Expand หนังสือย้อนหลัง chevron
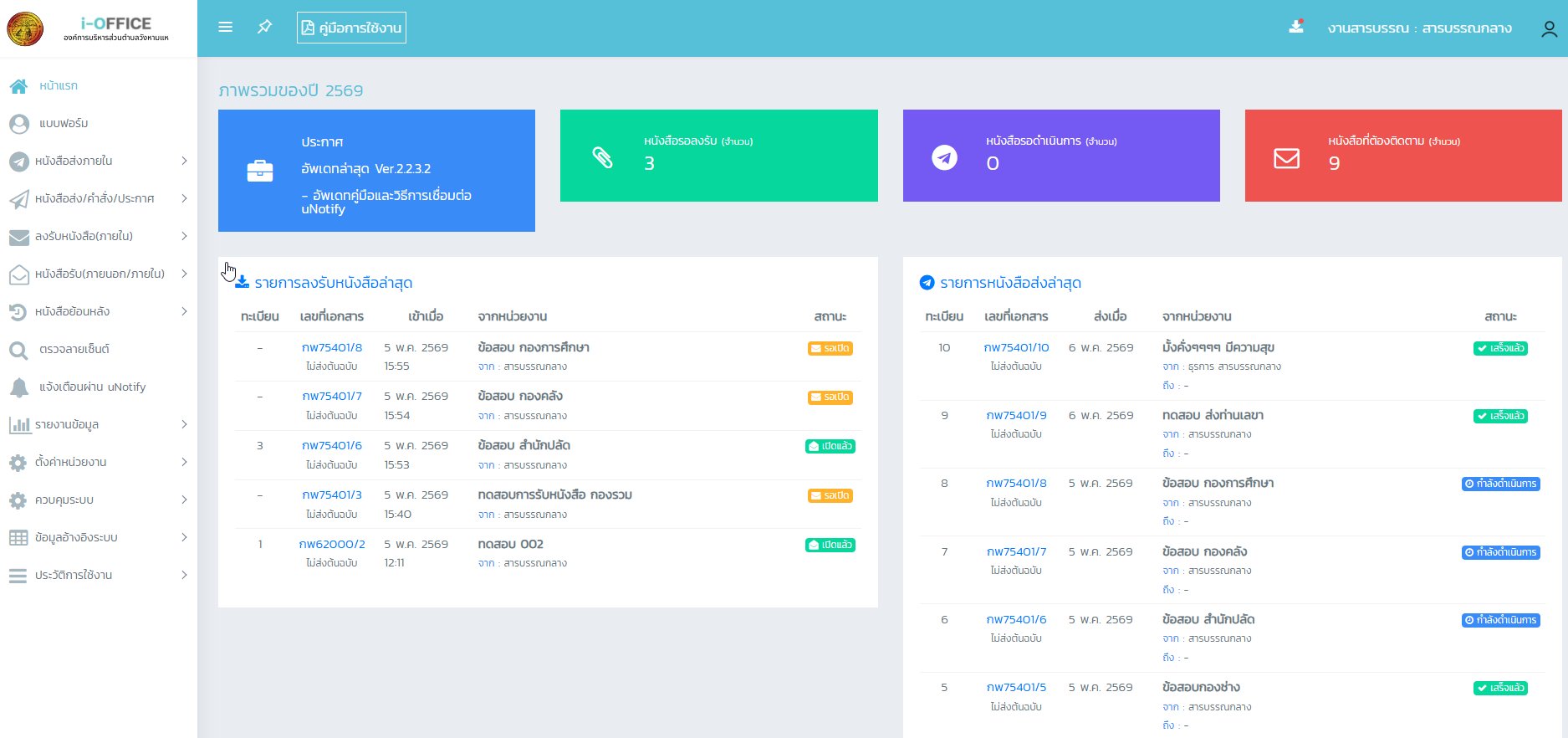1568x738 pixels. point(184,311)
